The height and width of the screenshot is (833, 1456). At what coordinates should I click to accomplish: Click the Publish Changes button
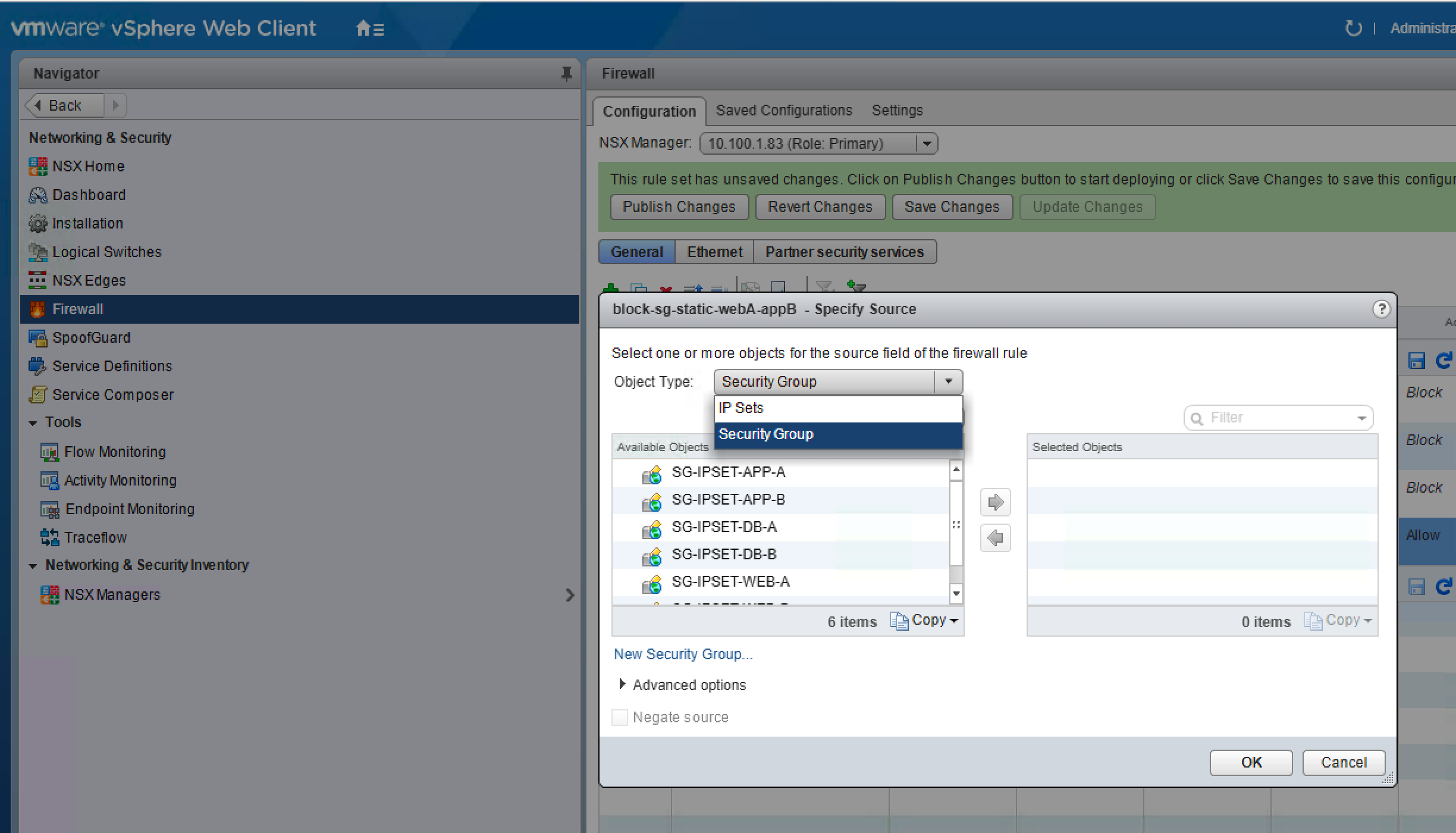click(679, 206)
